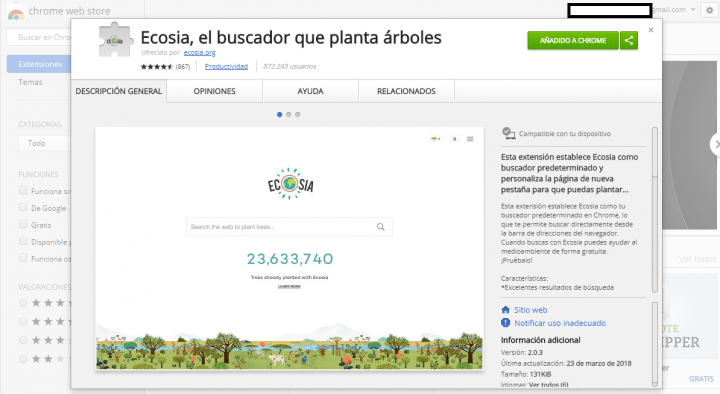This screenshot has height=394, width=720.
Task: Open the DESCRIPCIÓN GENERAL tab
Action: click(x=119, y=91)
